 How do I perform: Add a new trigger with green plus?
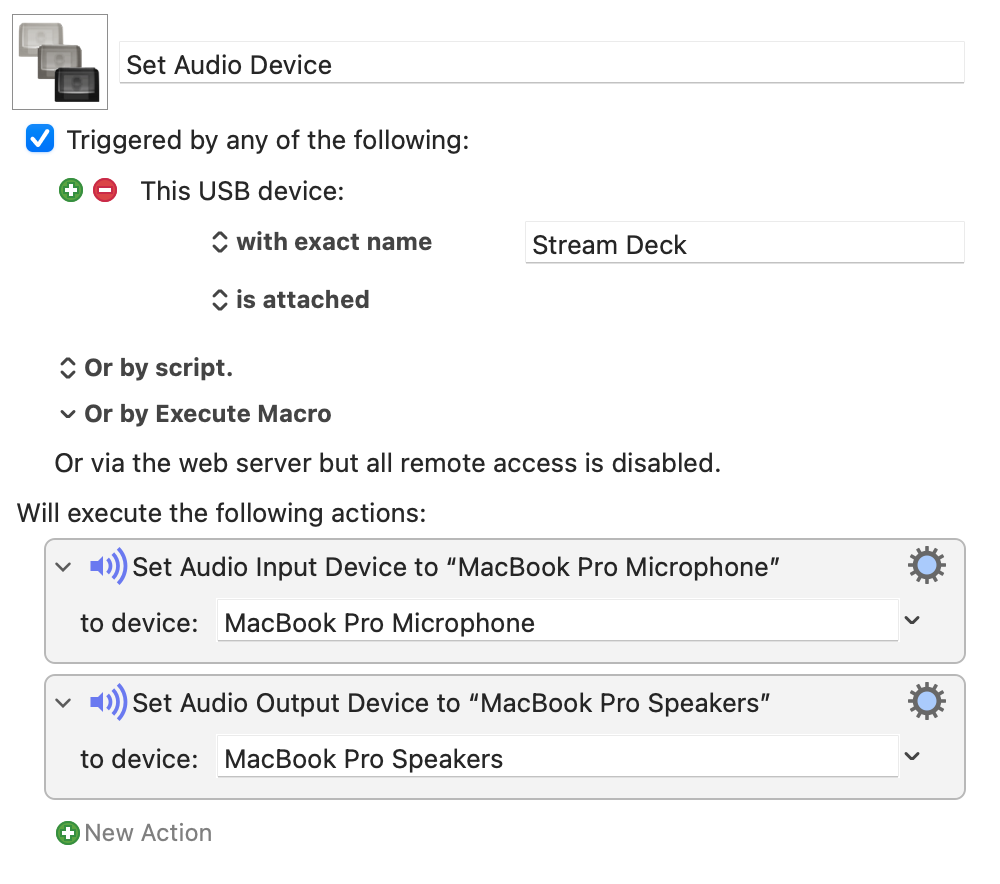coord(71,190)
